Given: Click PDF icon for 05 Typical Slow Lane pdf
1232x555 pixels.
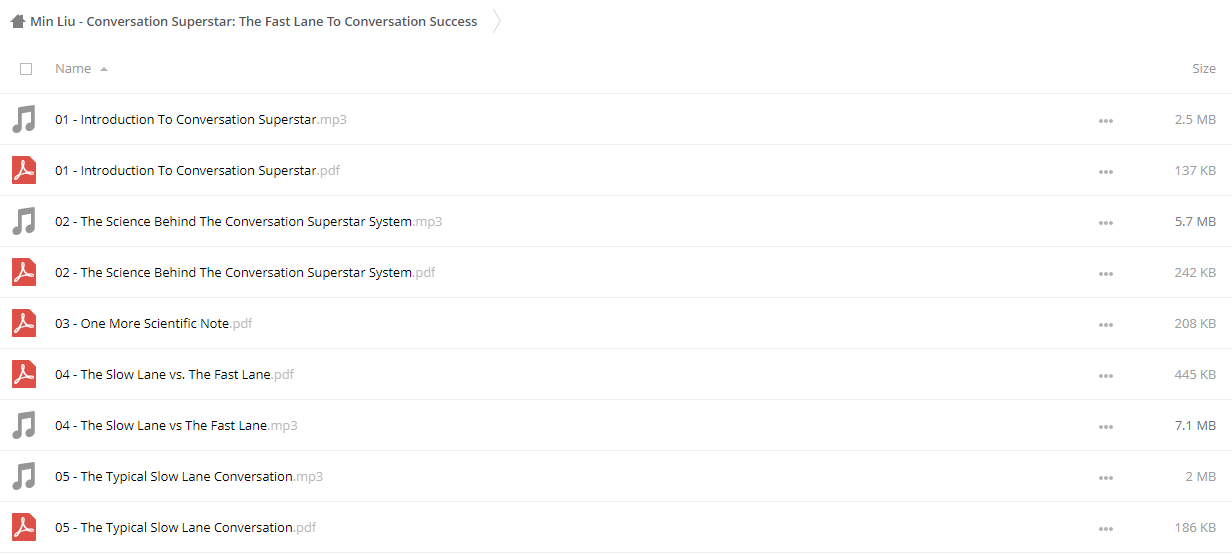Looking at the screenshot, I should point(24,528).
